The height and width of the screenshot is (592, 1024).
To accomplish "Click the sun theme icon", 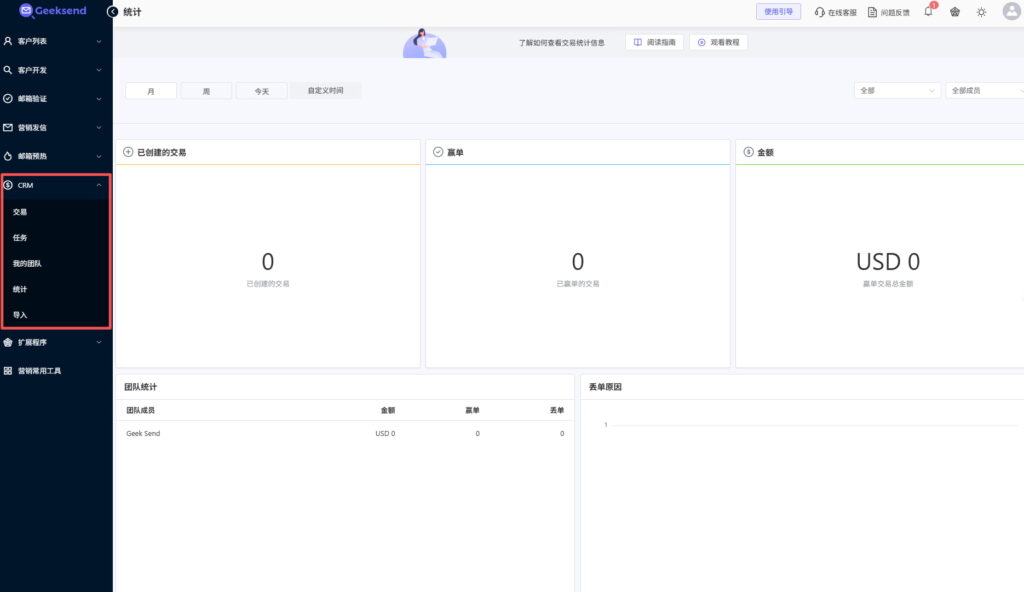I will pyautogui.click(x=981, y=12).
